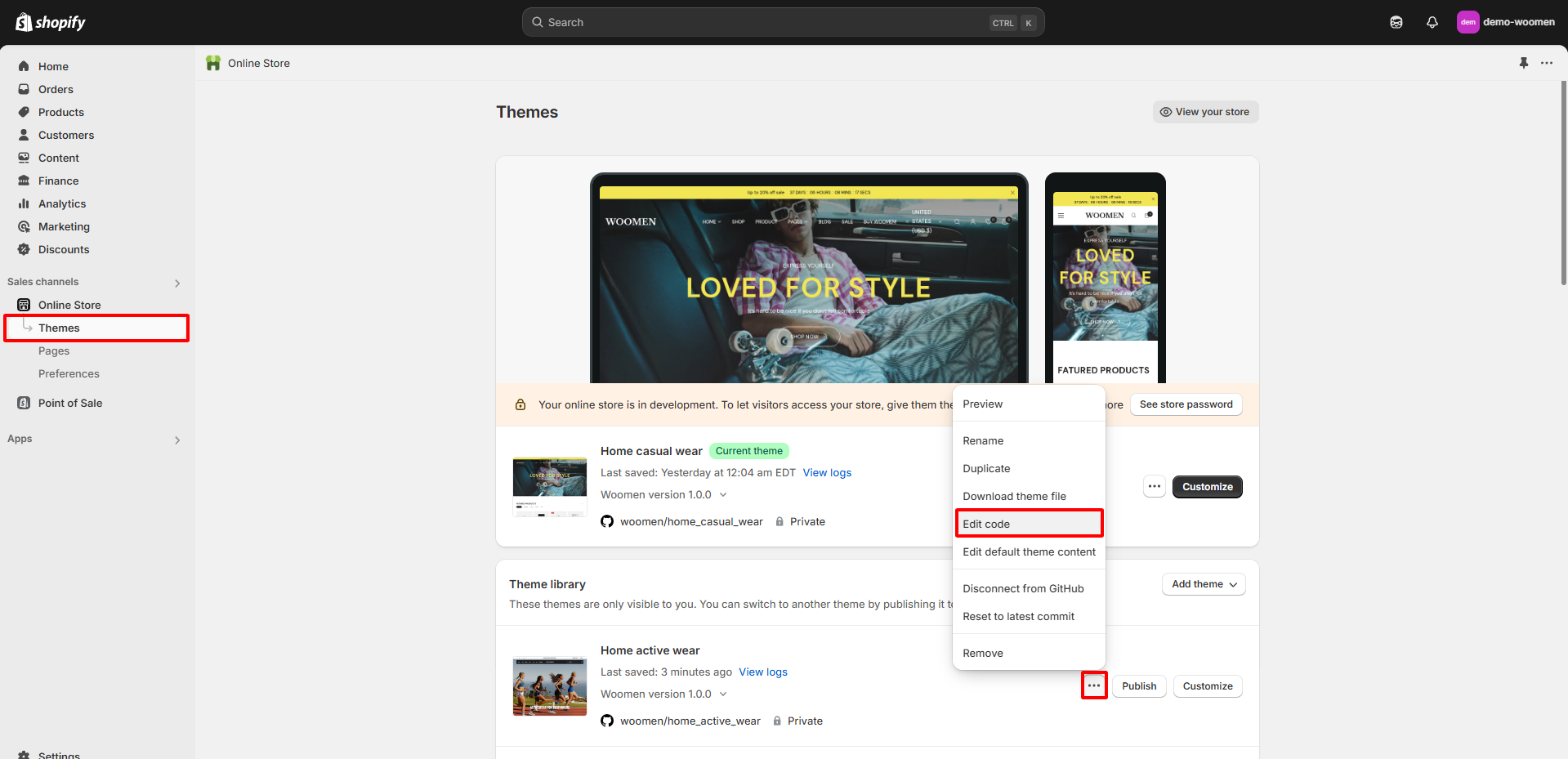
Task: Open the Sidekick assistant icon
Action: click(x=1396, y=22)
